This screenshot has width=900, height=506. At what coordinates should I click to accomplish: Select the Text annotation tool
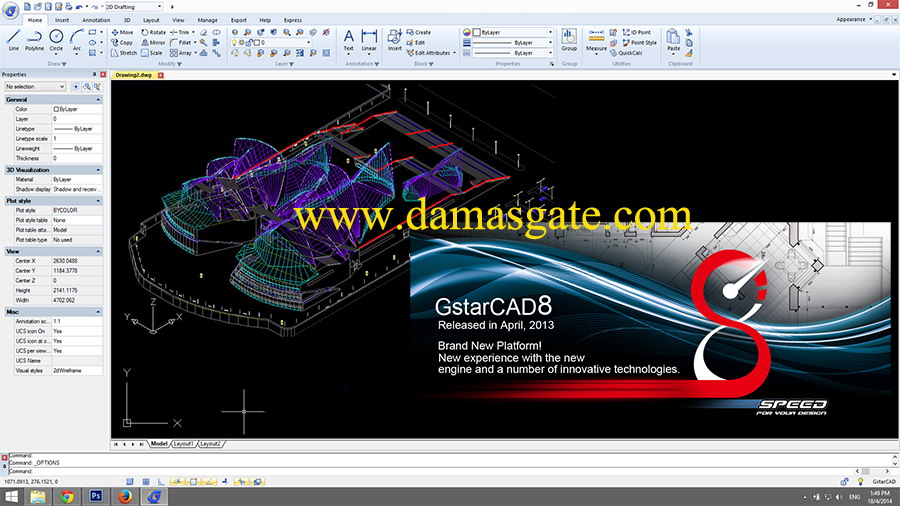click(348, 40)
